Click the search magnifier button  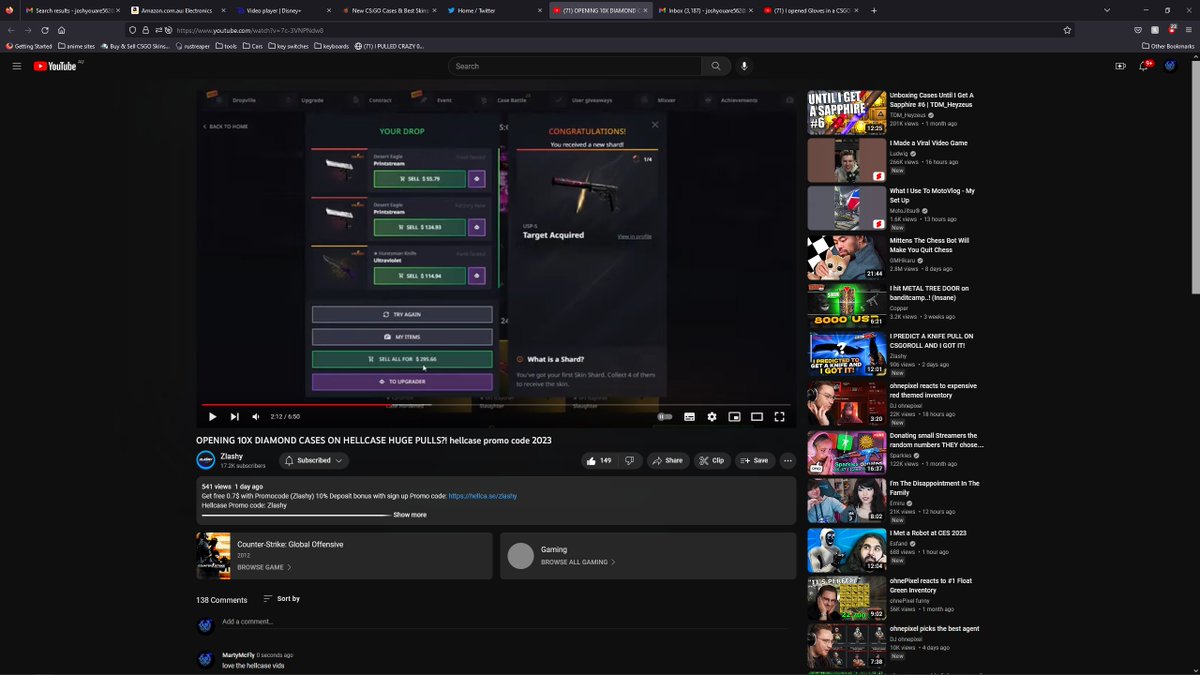(715, 66)
